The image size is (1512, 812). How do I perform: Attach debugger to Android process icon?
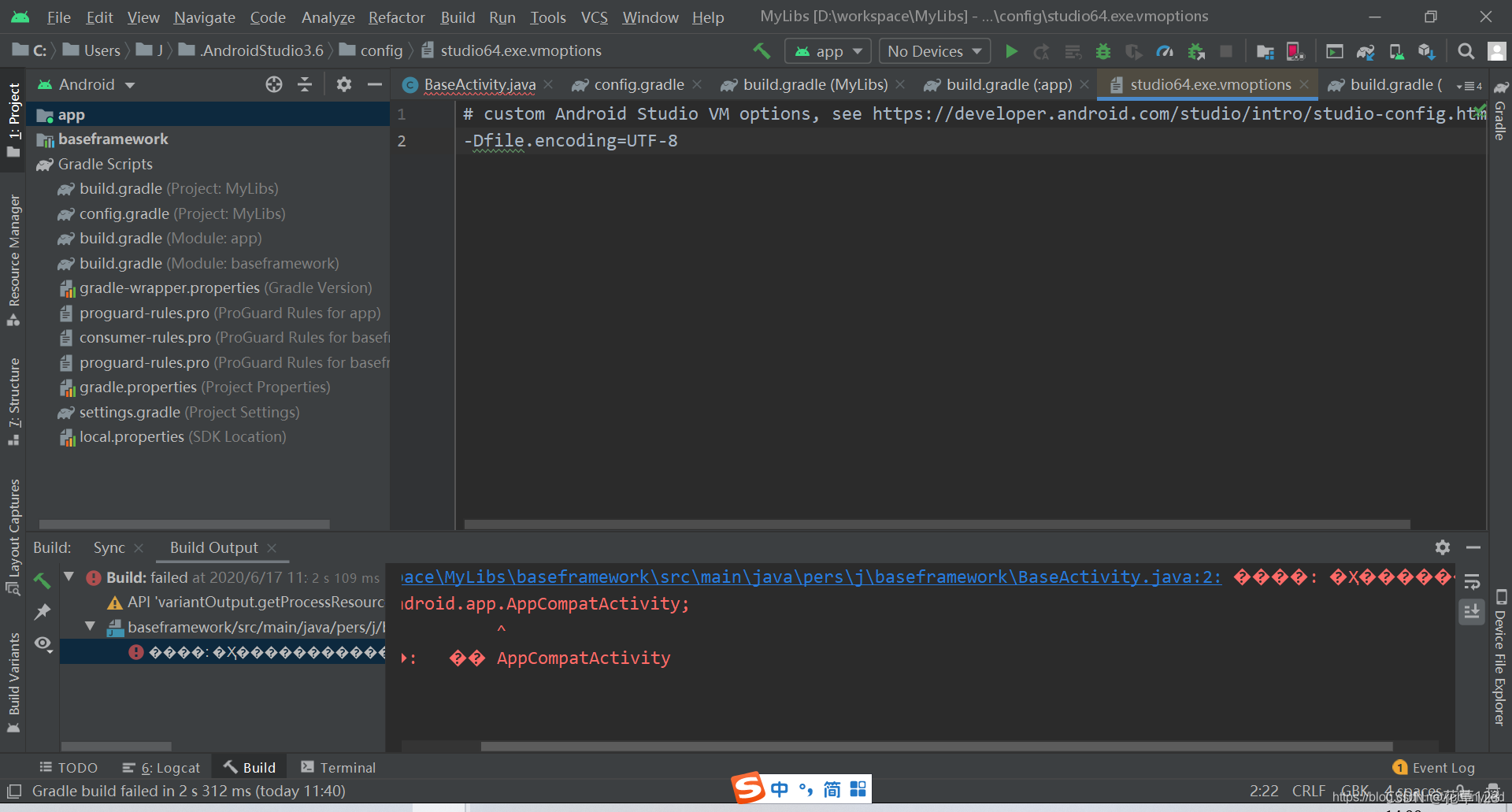1196,51
